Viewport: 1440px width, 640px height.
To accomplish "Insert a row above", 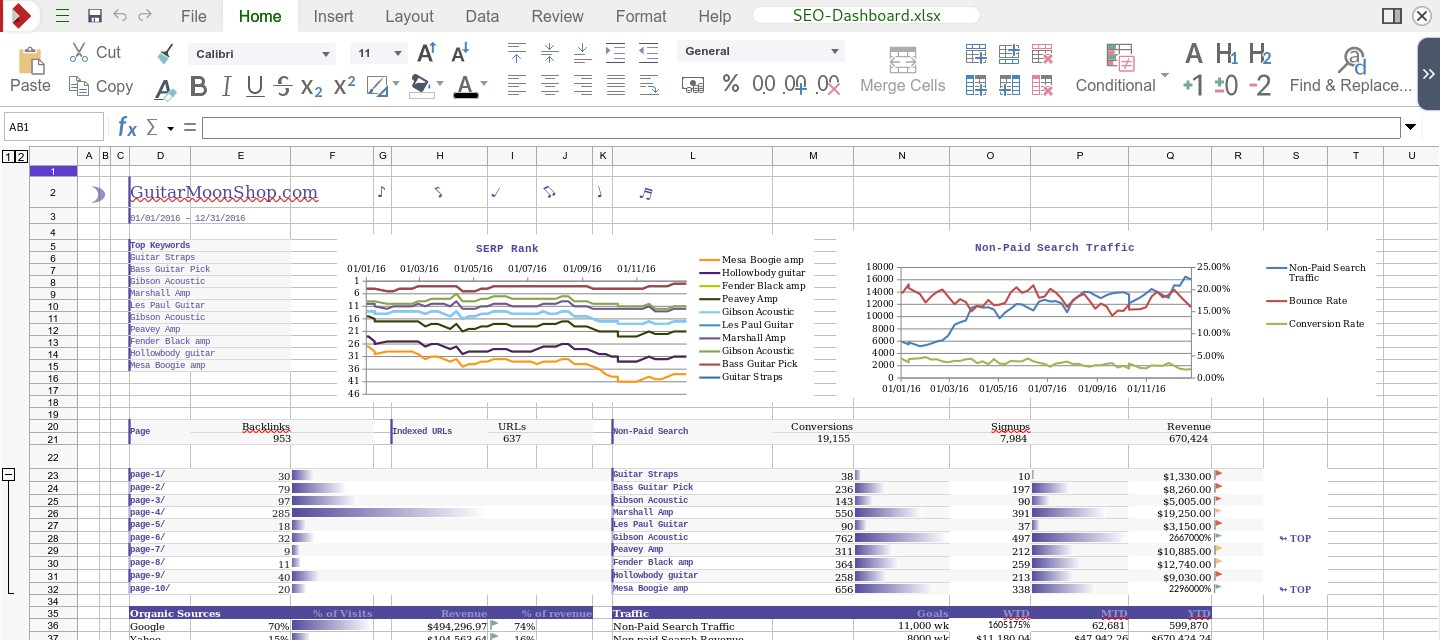I will click(x=976, y=54).
